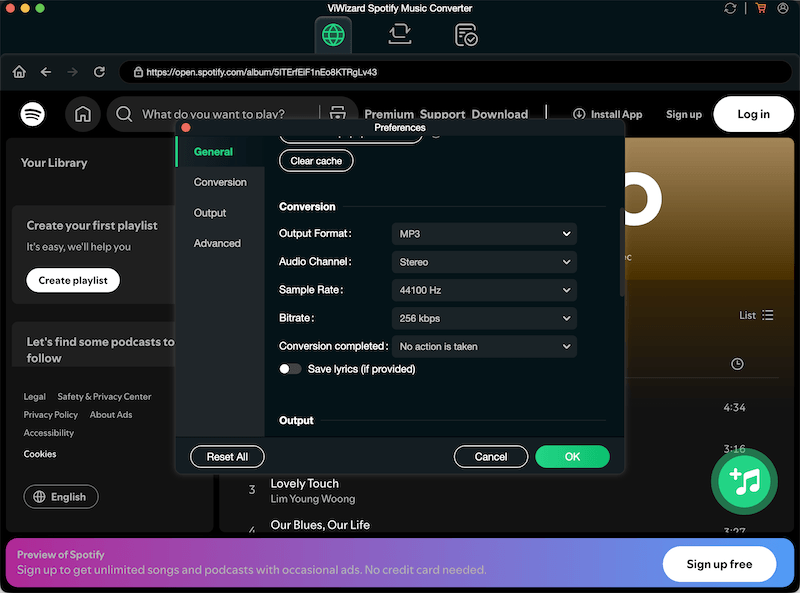The height and width of the screenshot is (593, 800).
Task: Reload the page with the refresh icon
Action: (x=99, y=72)
